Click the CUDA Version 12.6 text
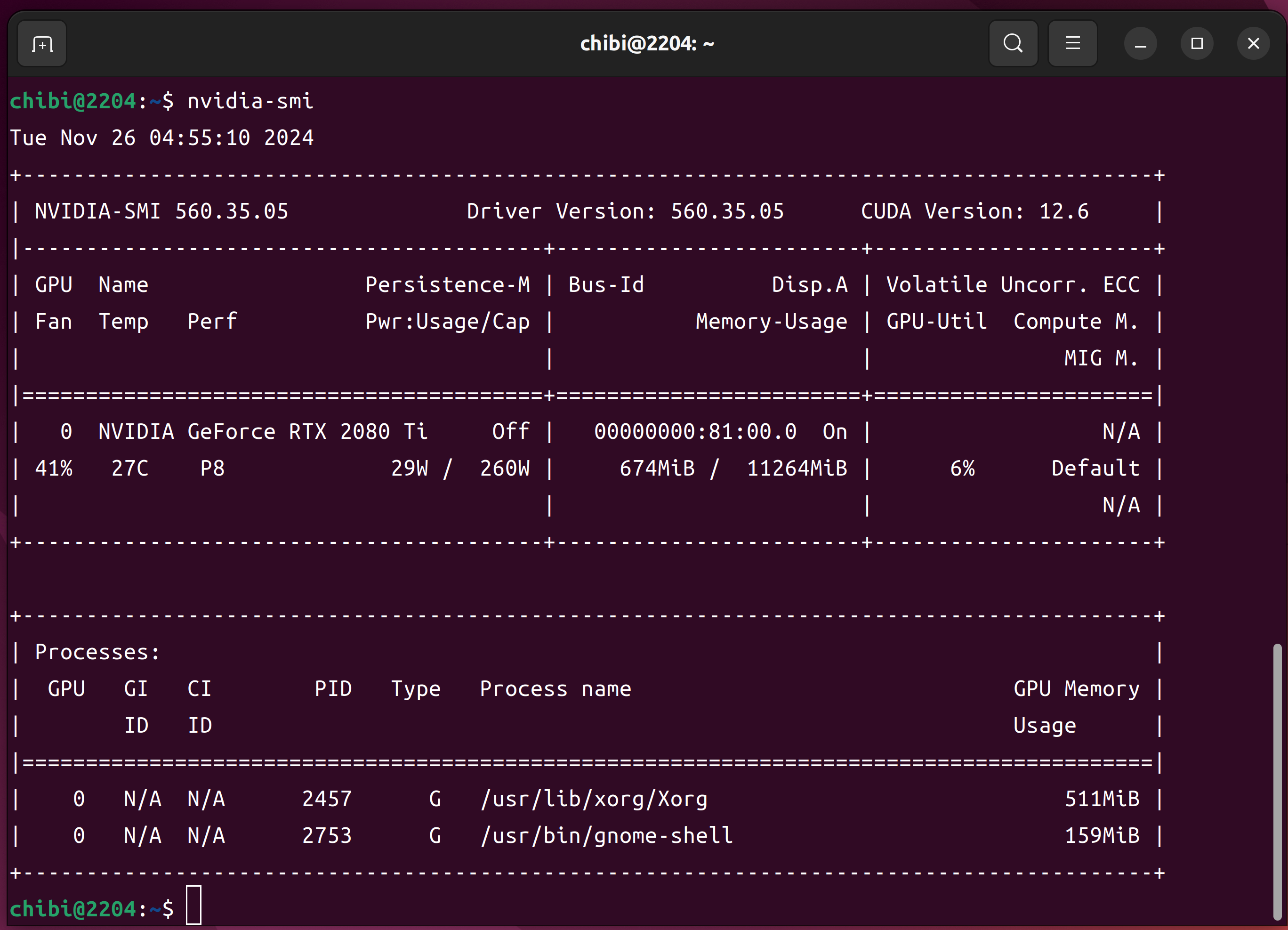 tap(974, 211)
